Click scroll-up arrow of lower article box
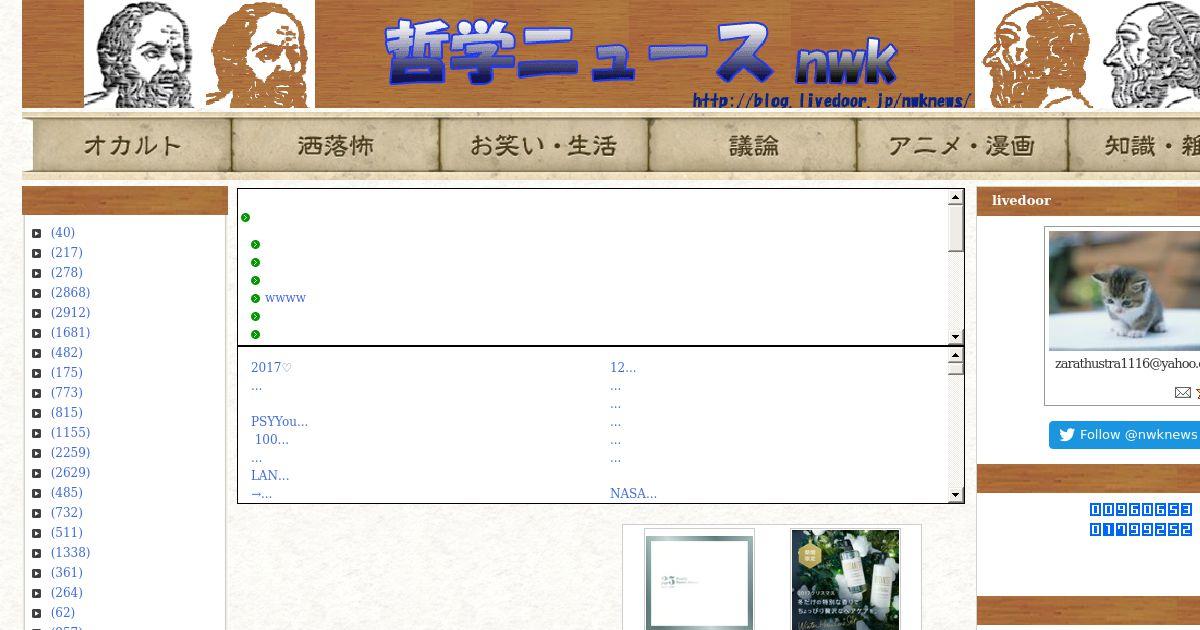 coord(955,355)
